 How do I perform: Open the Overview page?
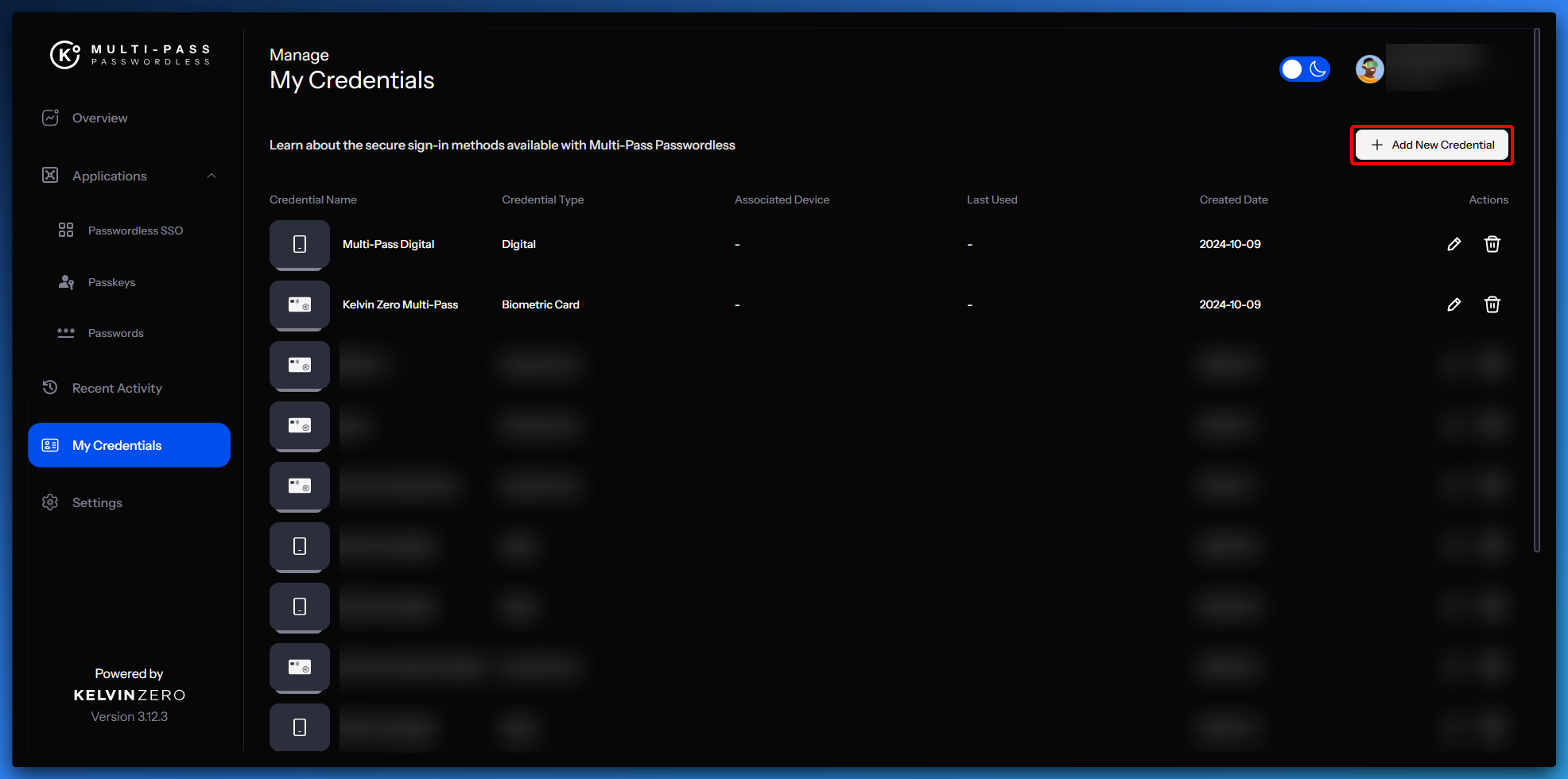point(99,118)
